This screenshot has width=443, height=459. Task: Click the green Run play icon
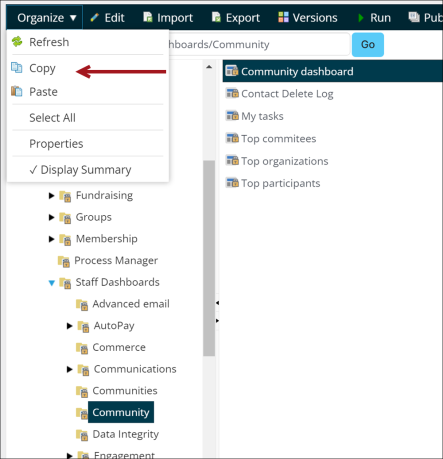361,18
